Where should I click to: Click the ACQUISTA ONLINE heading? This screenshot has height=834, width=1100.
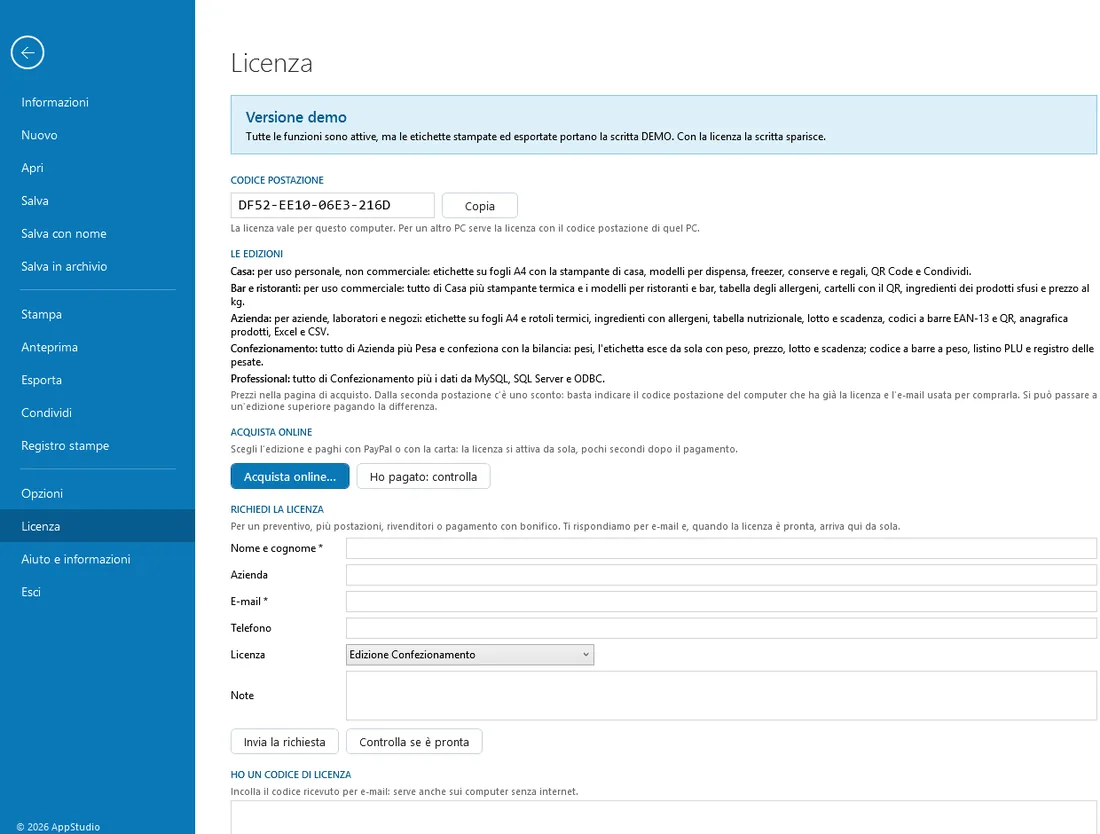coord(271,433)
